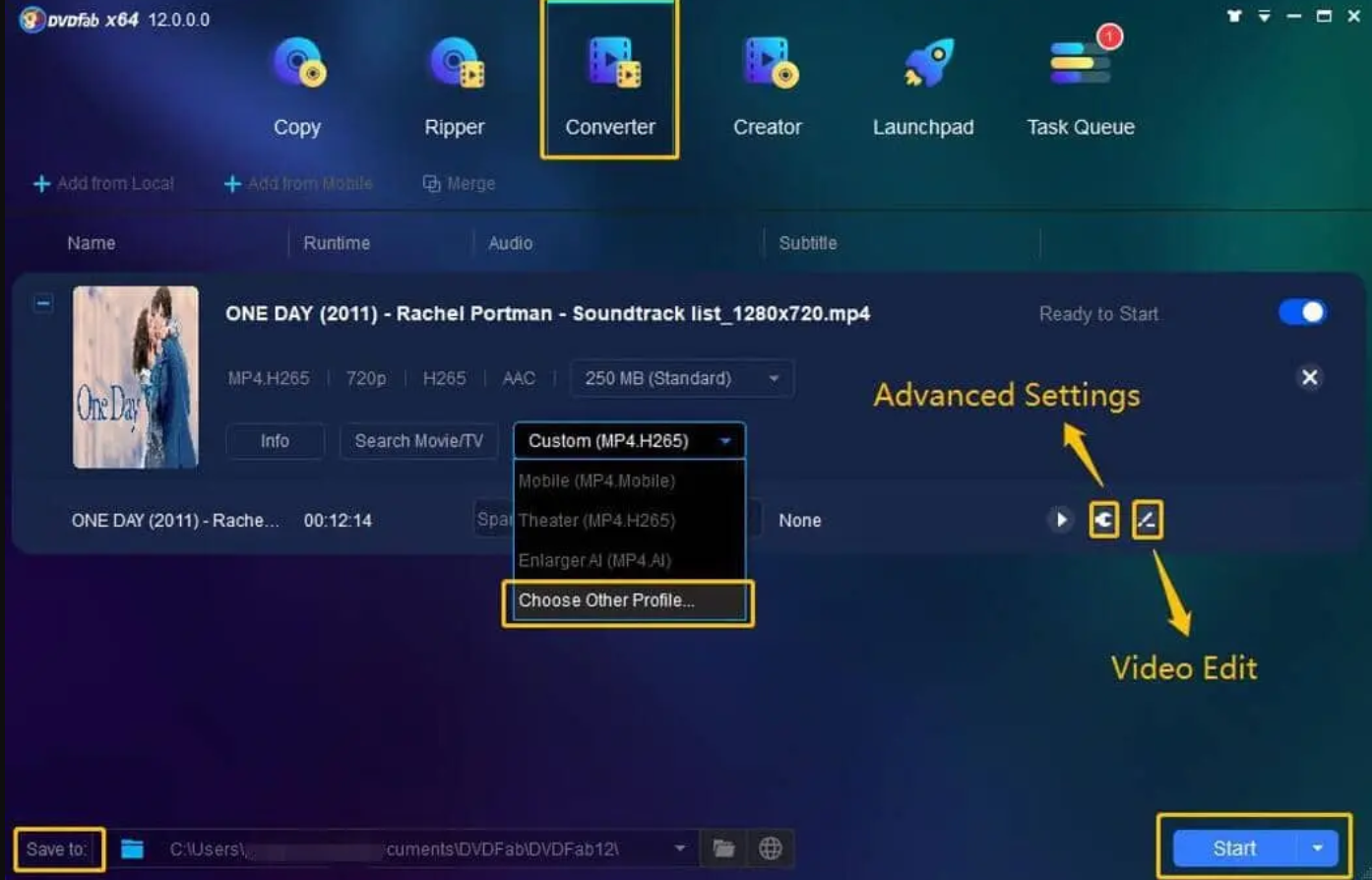Toggle the blue switch for ONE DAY task
1372x880 pixels.
coord(1302,313)
